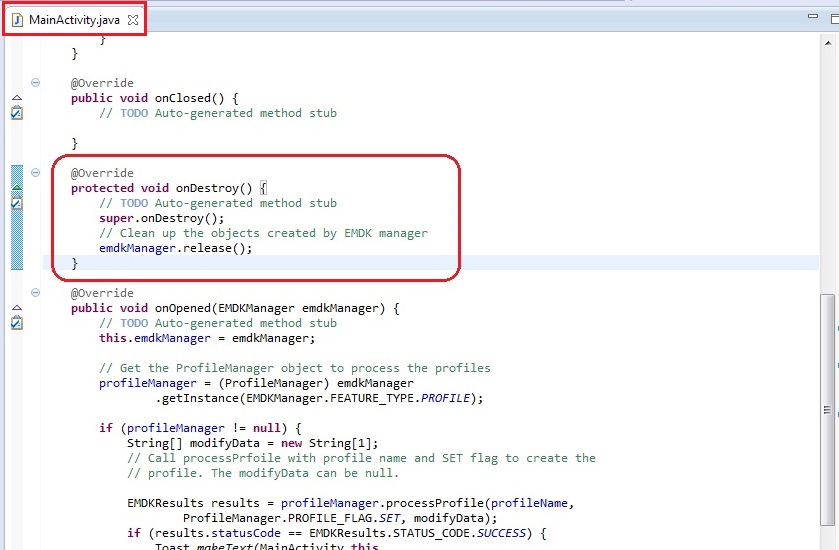Screen dimensions: 839x550
Task: Click the super.onDestroy() call
Action: coord(161,218)
